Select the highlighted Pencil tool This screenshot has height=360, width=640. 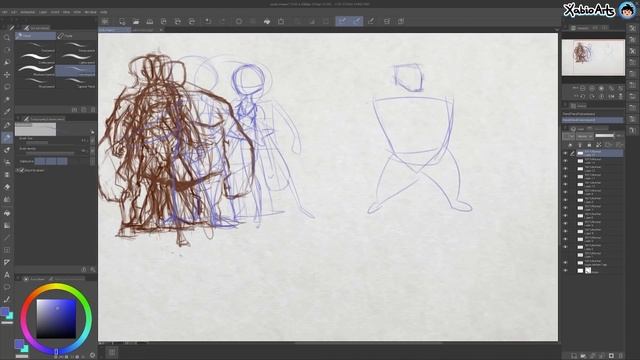pos(7,138)
